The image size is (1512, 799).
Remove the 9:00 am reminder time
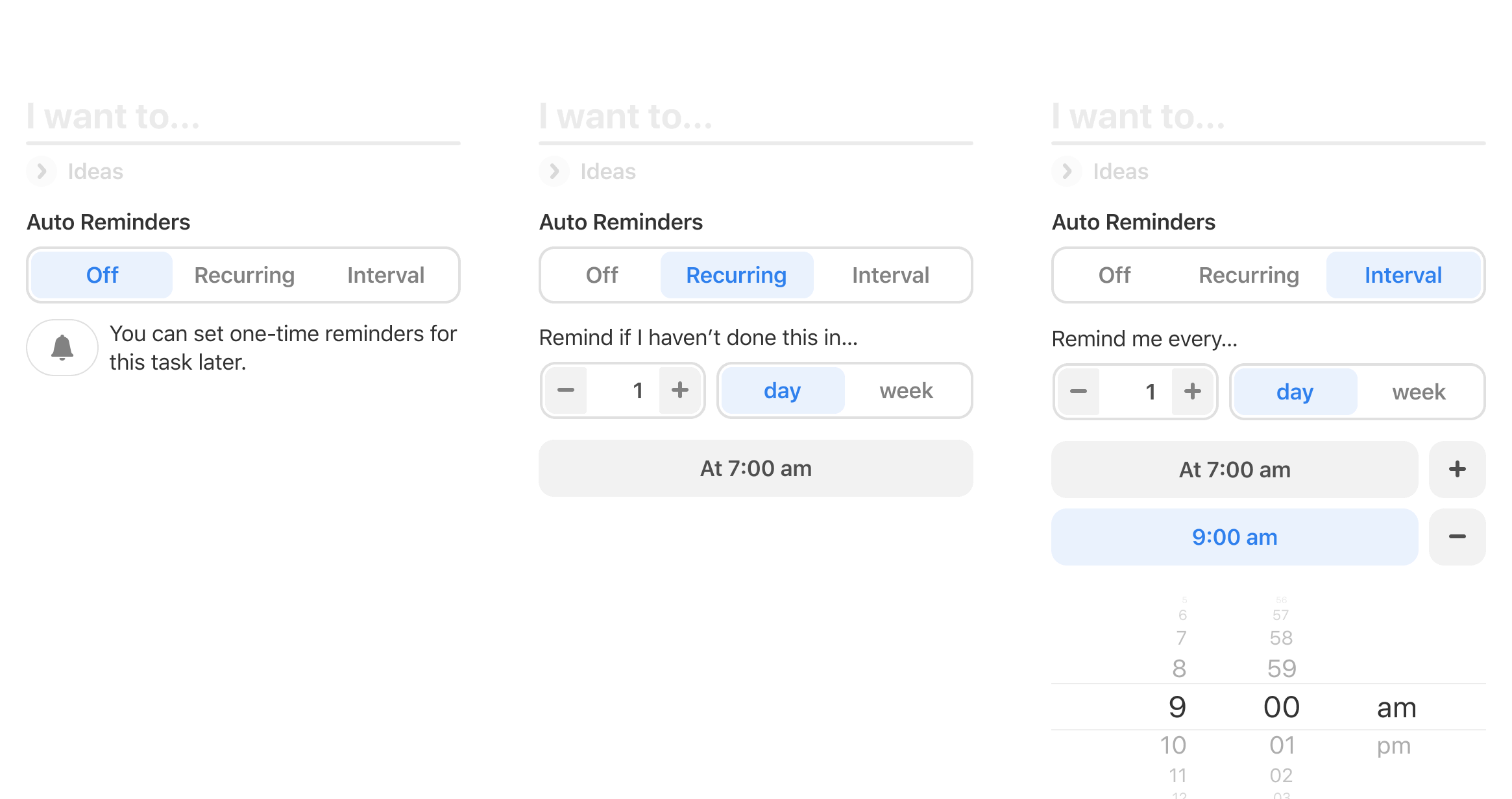coord(1457,537)
